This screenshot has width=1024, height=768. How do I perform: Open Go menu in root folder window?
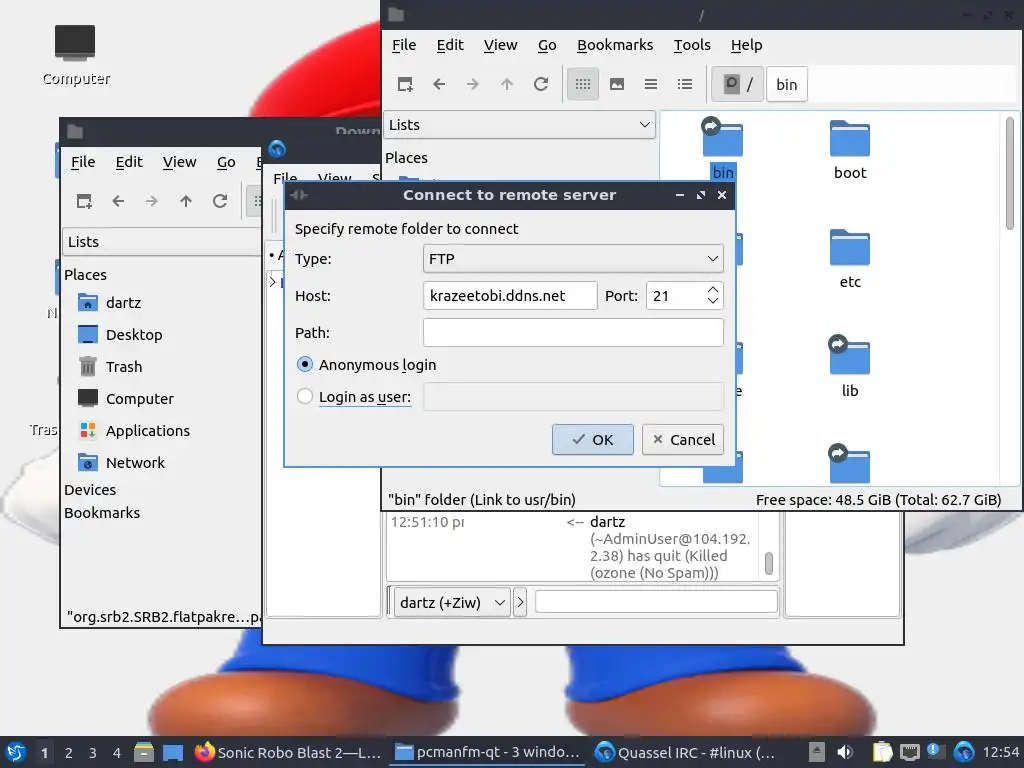click(x=547, y=45)
